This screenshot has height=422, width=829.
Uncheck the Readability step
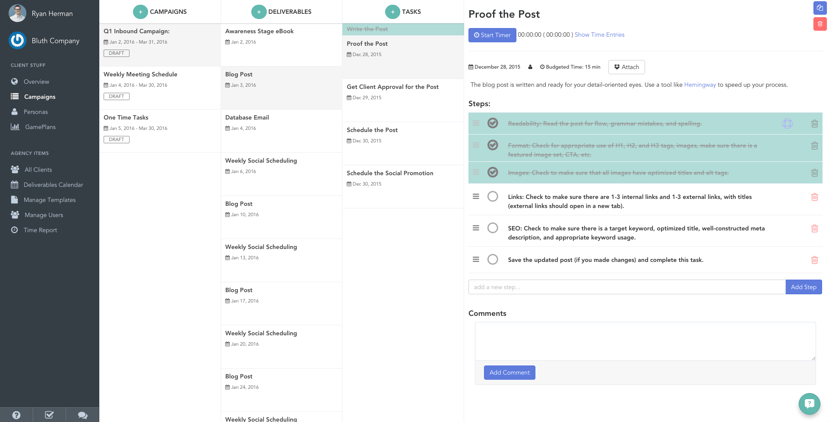pyautogui.click(x=493, y=123)
